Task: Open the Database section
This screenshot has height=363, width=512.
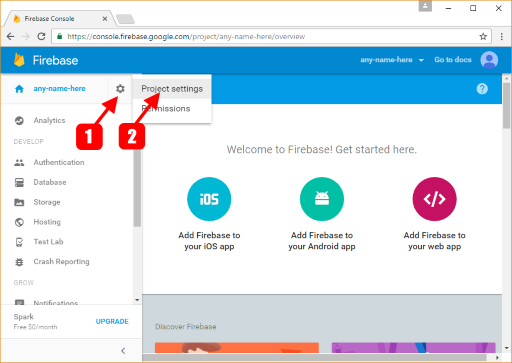Action: [x=50, y=182]
